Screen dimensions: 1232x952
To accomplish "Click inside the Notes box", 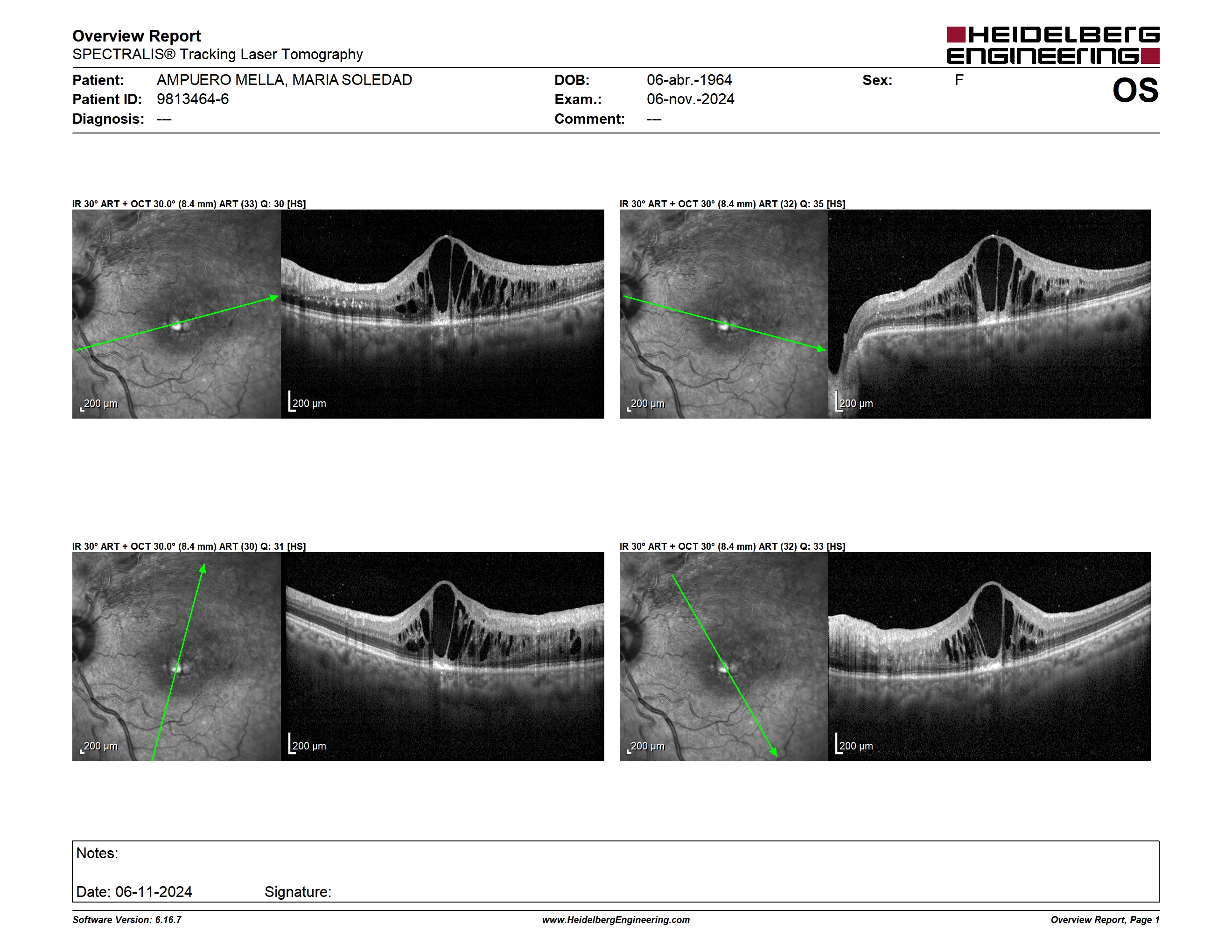I will click(616, 871).
